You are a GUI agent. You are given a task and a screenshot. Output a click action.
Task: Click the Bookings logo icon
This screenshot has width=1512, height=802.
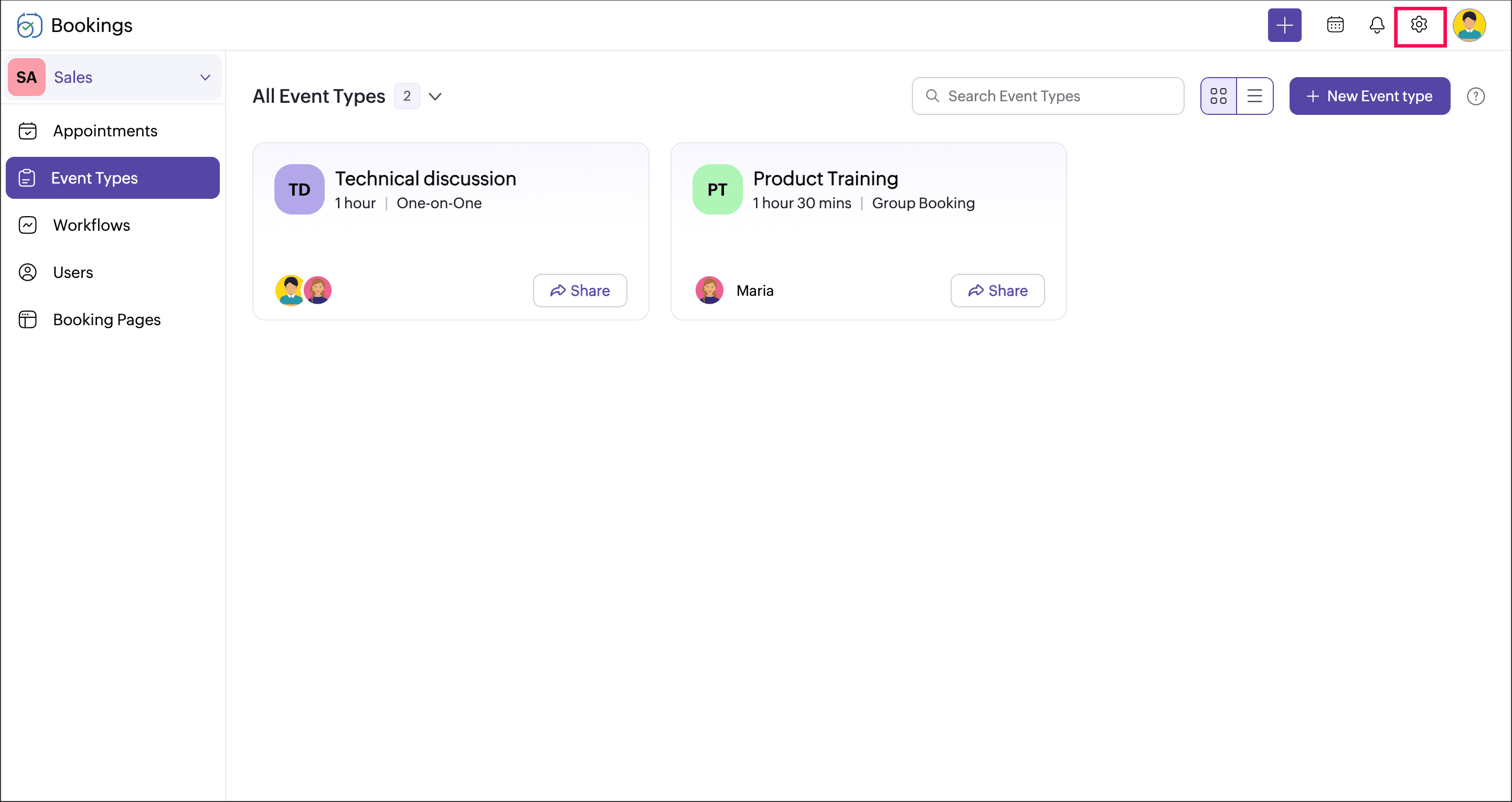[x=29, y=25]
